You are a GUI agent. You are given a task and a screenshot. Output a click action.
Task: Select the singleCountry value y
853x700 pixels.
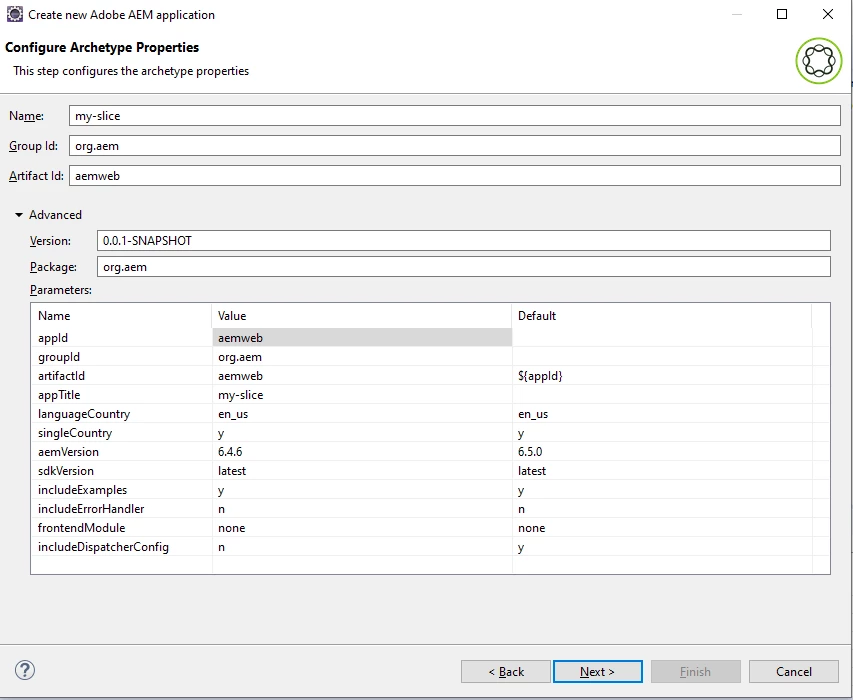click(221, 433)
